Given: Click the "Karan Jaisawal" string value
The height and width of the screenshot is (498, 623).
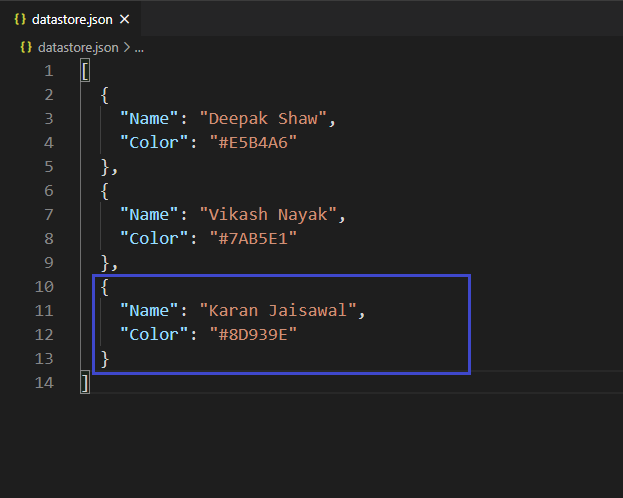Looking at the screenshot, I should 278,310.
